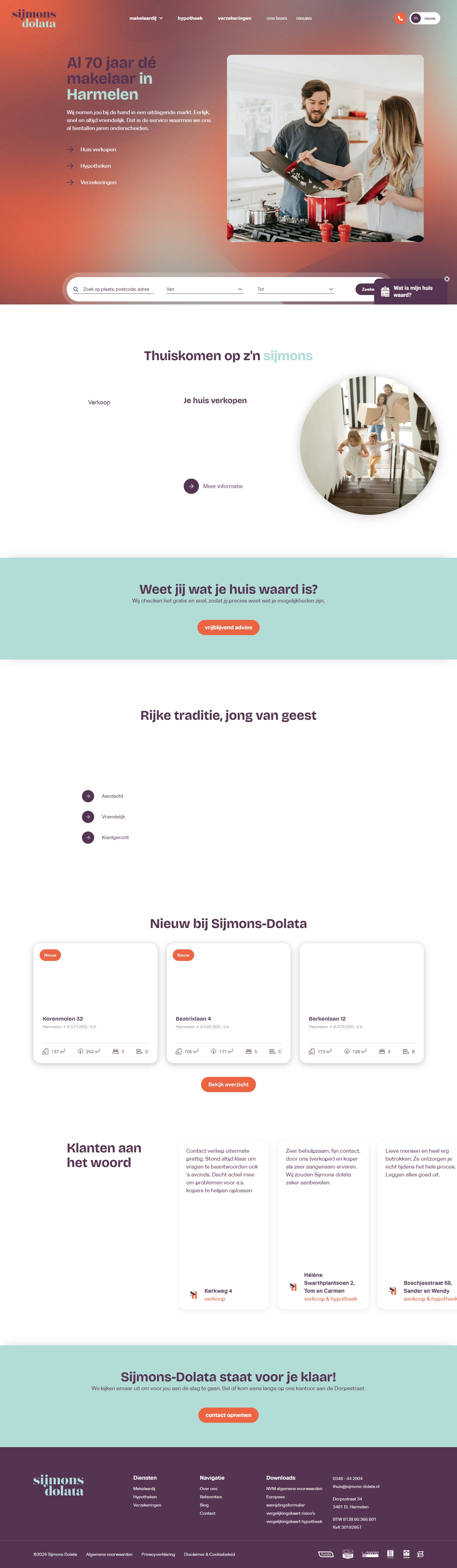Image resolution: width=457 pixels, height=1568 pixels.
Task: Click the arrow icon next to 'Klantgericht'
Action: point(88,838)
